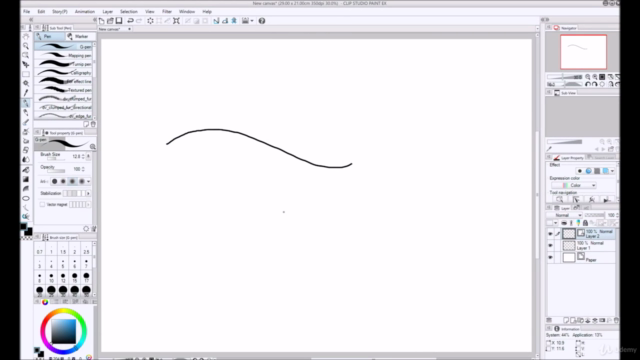Viewport: 640px width, 360px height.
Task: Click the Opacity slider in Tool property
Action: coord(56,171)
